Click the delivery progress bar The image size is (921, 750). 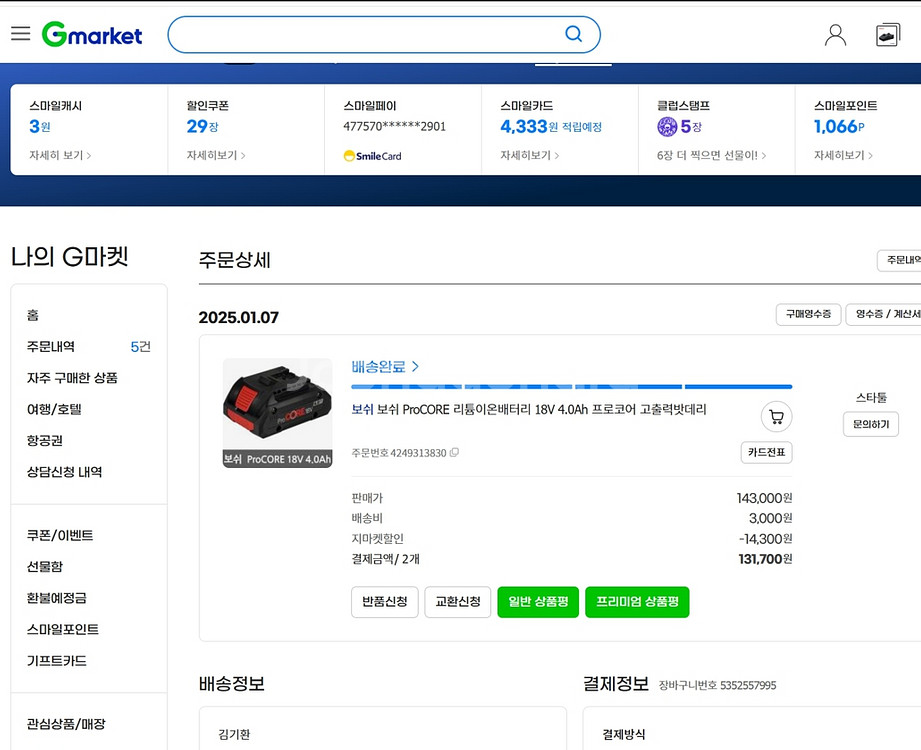click(x=572, y=386)
